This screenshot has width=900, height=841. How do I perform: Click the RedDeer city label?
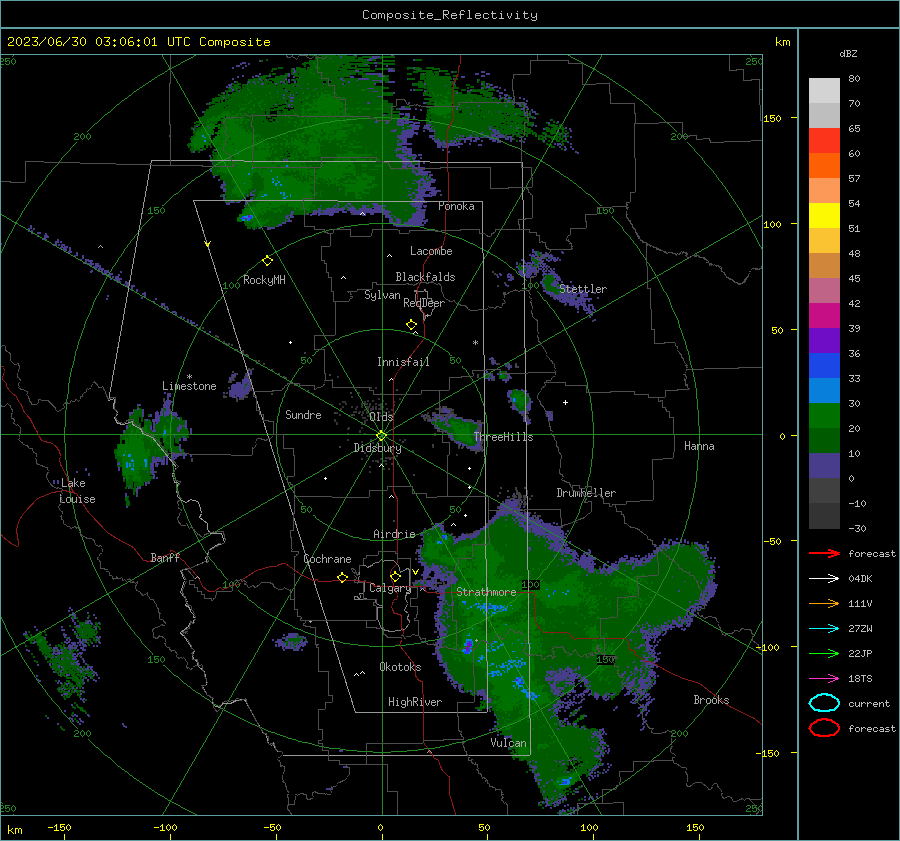424,303
